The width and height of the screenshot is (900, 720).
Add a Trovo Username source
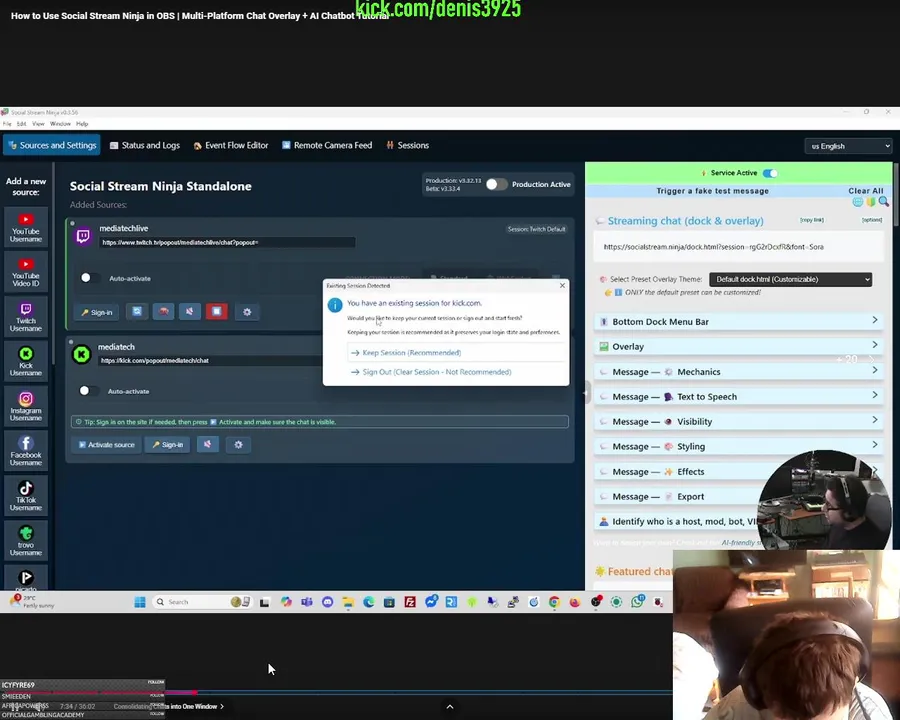pos(26,541)
